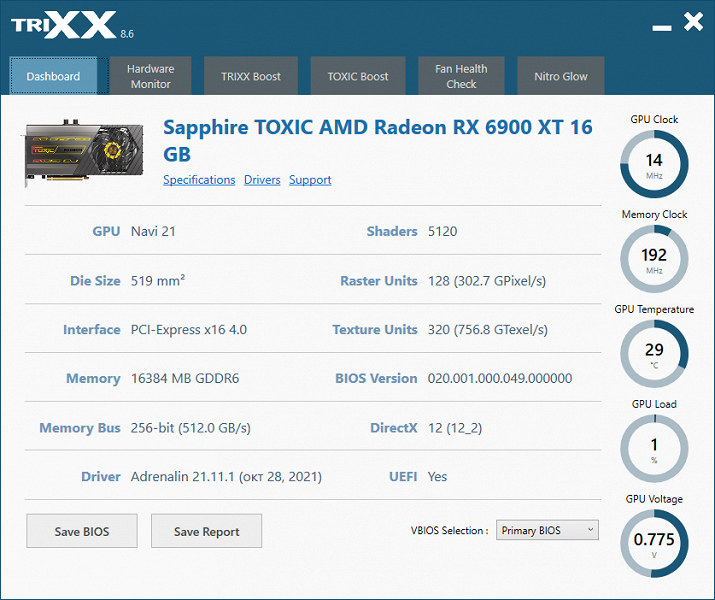Click the 'BIOS Version' field label

click(376, 378)
